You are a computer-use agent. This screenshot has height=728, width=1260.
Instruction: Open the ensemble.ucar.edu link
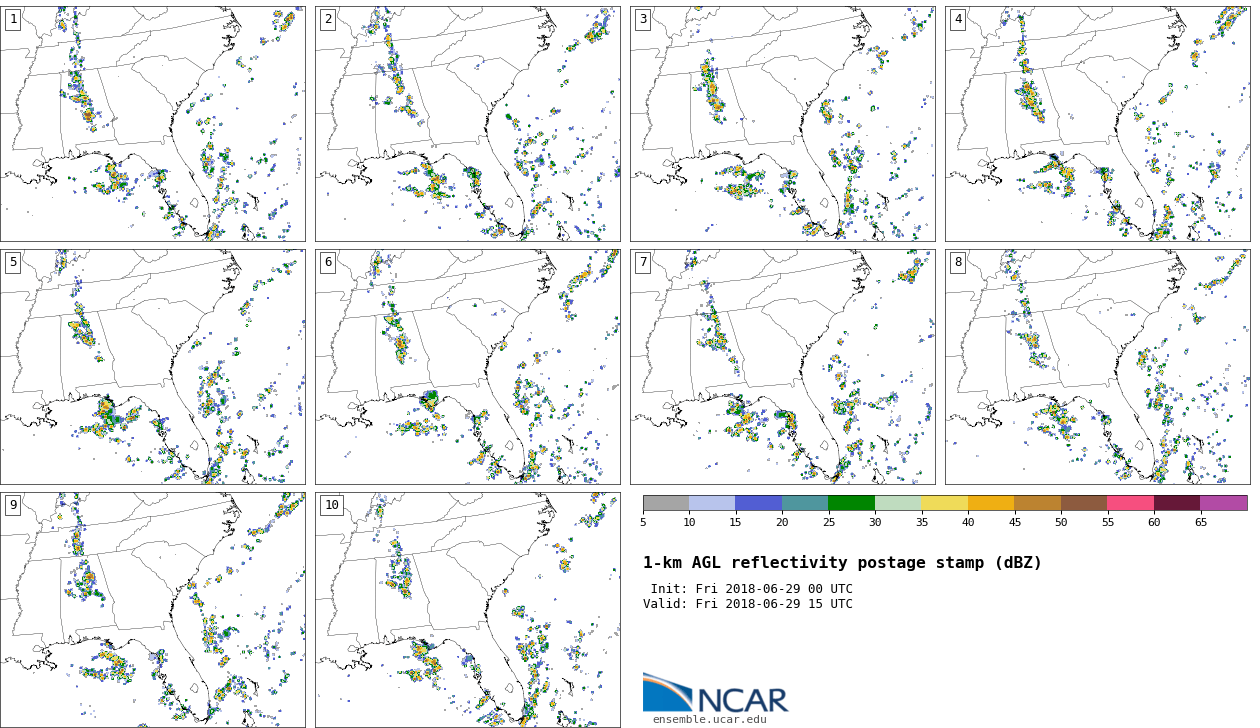[x=709, y=720]
